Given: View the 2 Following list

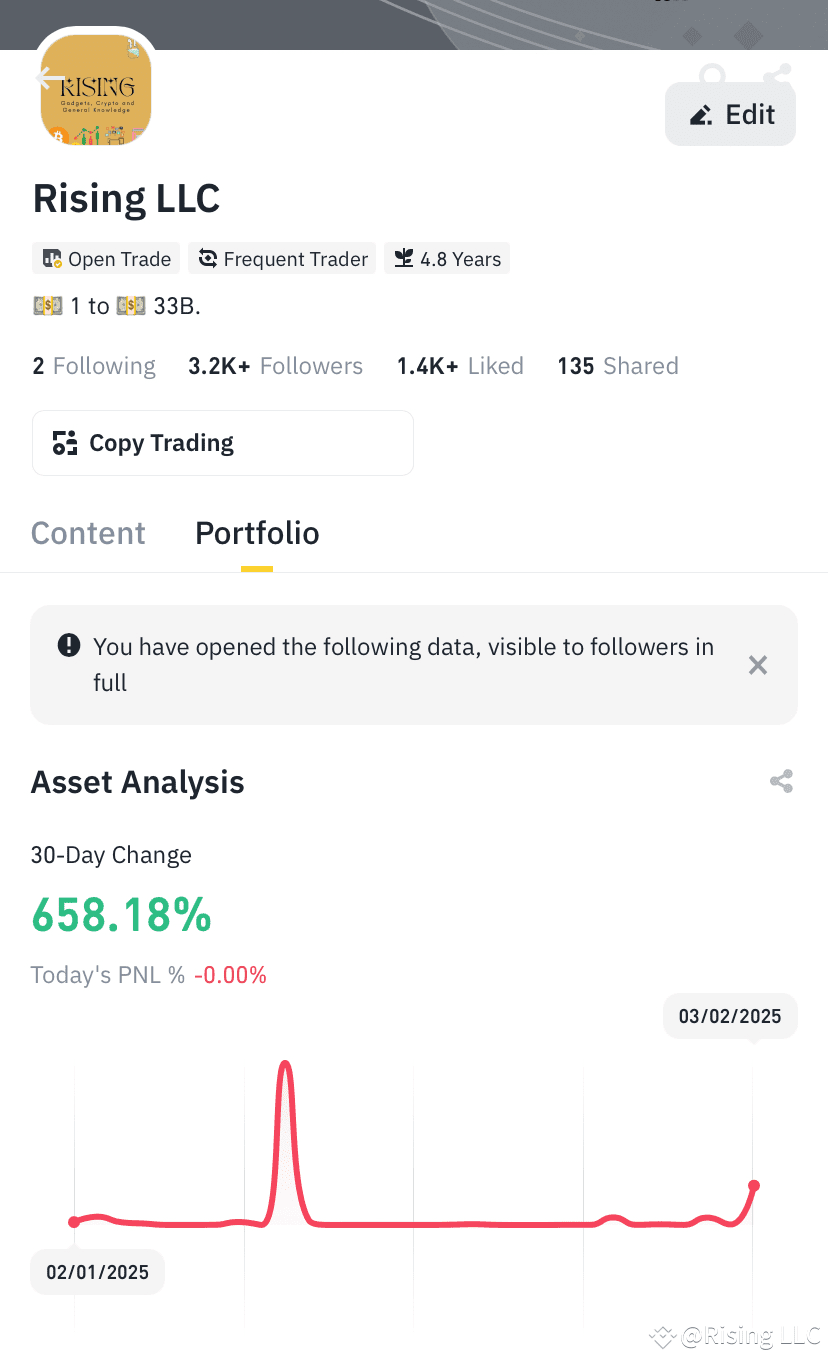Looking at the screenshot, I should point(94,366).
